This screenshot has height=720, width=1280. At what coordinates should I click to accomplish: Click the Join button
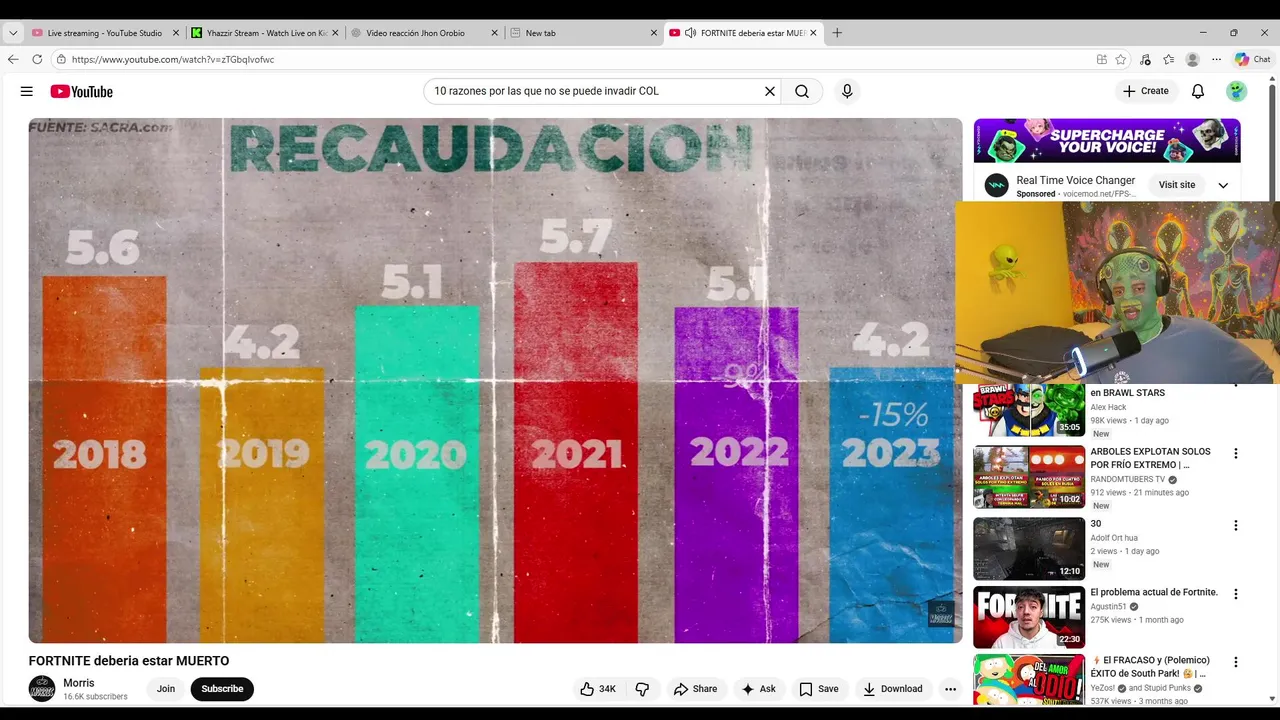(166, 689)
